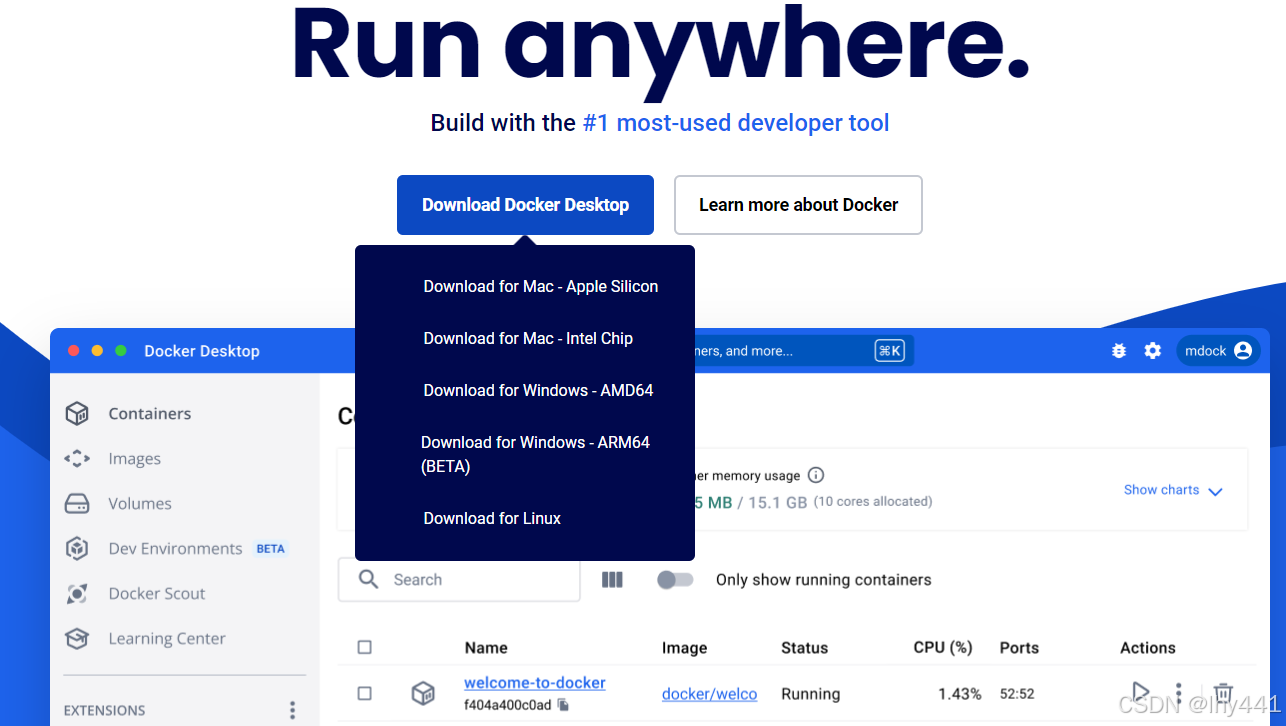
Task: Click the welcome-to-docker container cube icon
Action: tap(424, 693)
